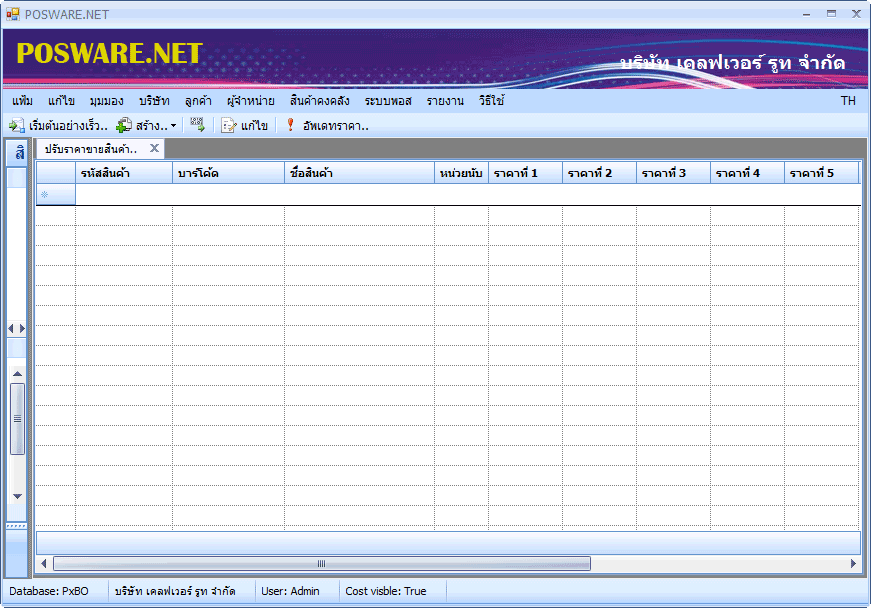Image resolution: width=871 pixels, height=608 pixels.
Task: Click the grid export icon in toolbar
Action: 198,125
